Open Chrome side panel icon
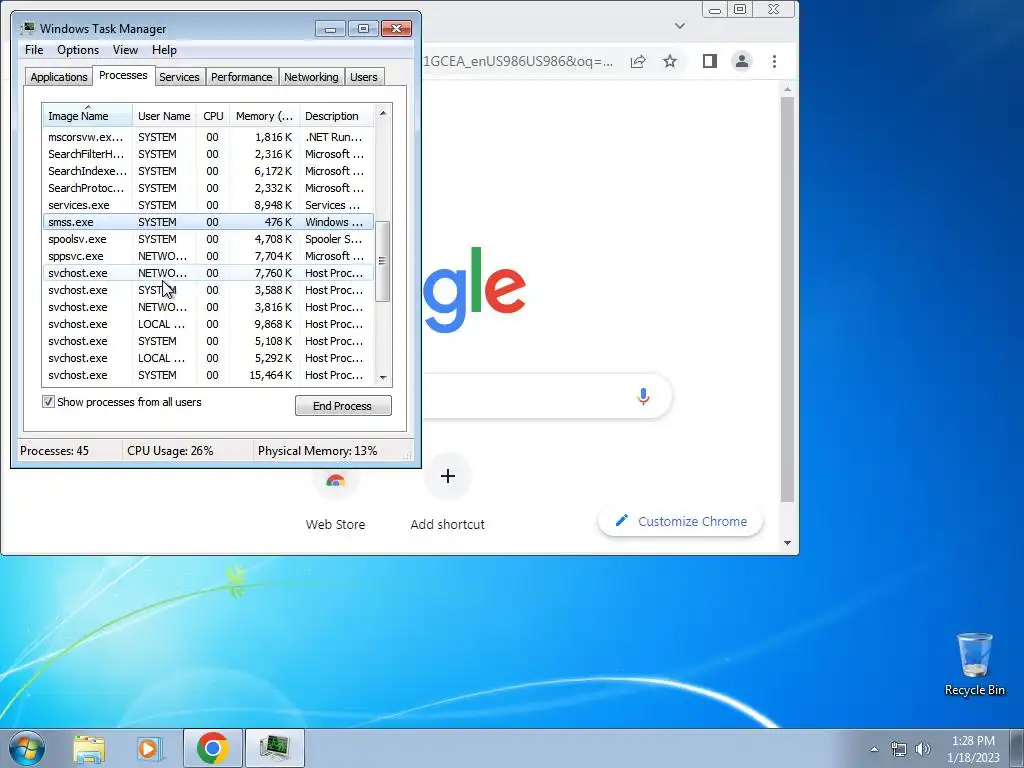This screenshot has width=1024, height=768. tap(710, 61)
